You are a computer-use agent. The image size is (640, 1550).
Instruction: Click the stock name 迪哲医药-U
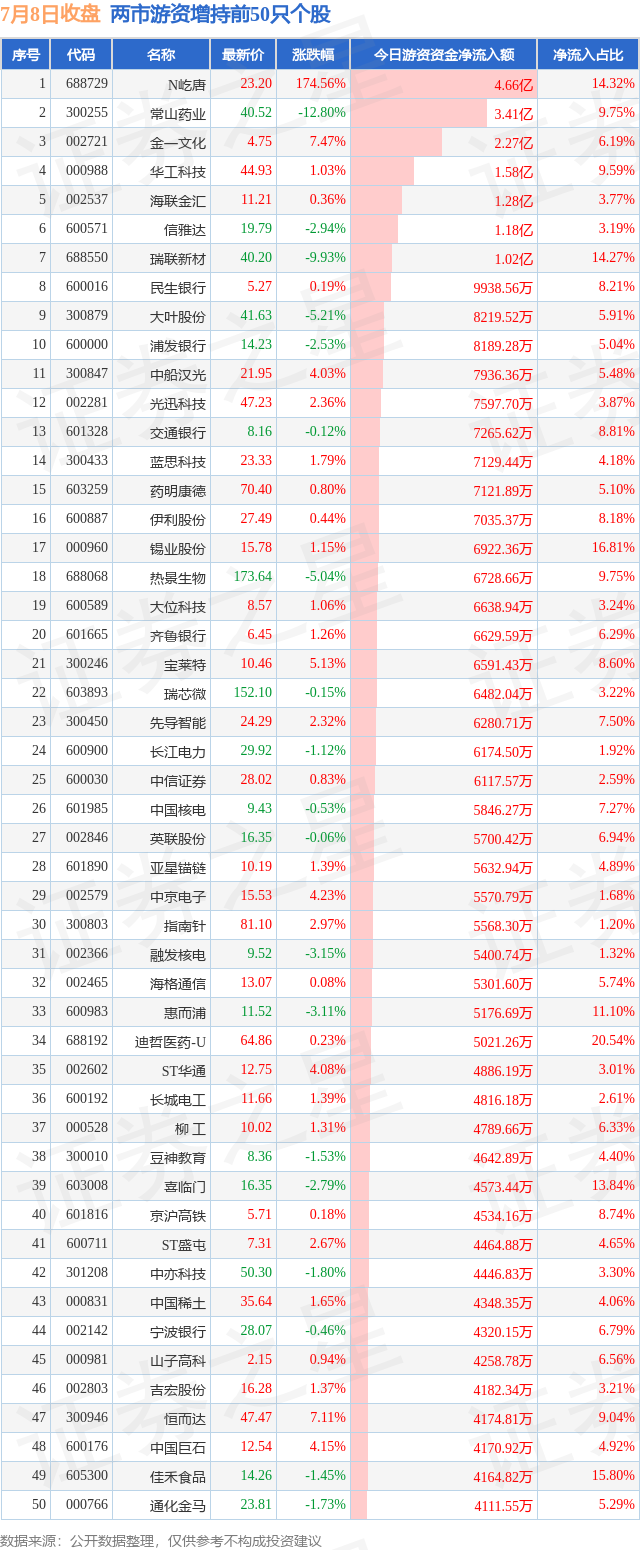tap(170, 1041)
